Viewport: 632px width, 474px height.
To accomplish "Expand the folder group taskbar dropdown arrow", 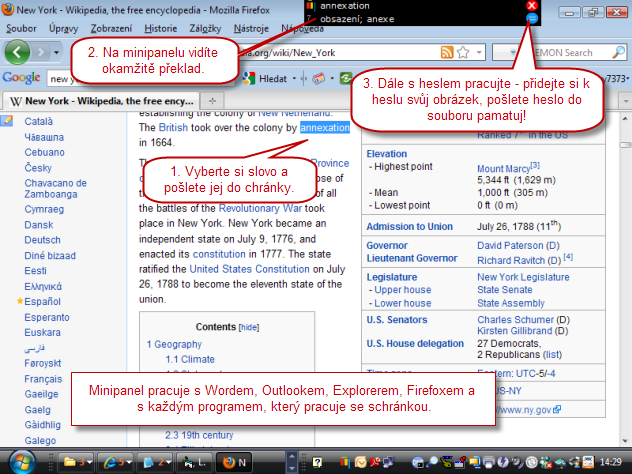I will pyautogui.click(x=89, y=462).
